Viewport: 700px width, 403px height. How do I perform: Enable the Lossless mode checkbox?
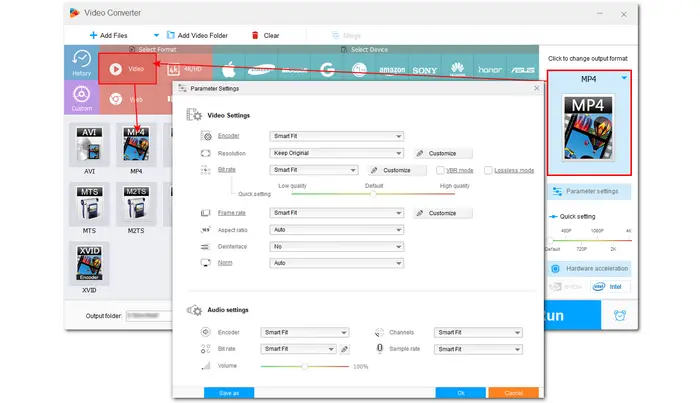488,170
